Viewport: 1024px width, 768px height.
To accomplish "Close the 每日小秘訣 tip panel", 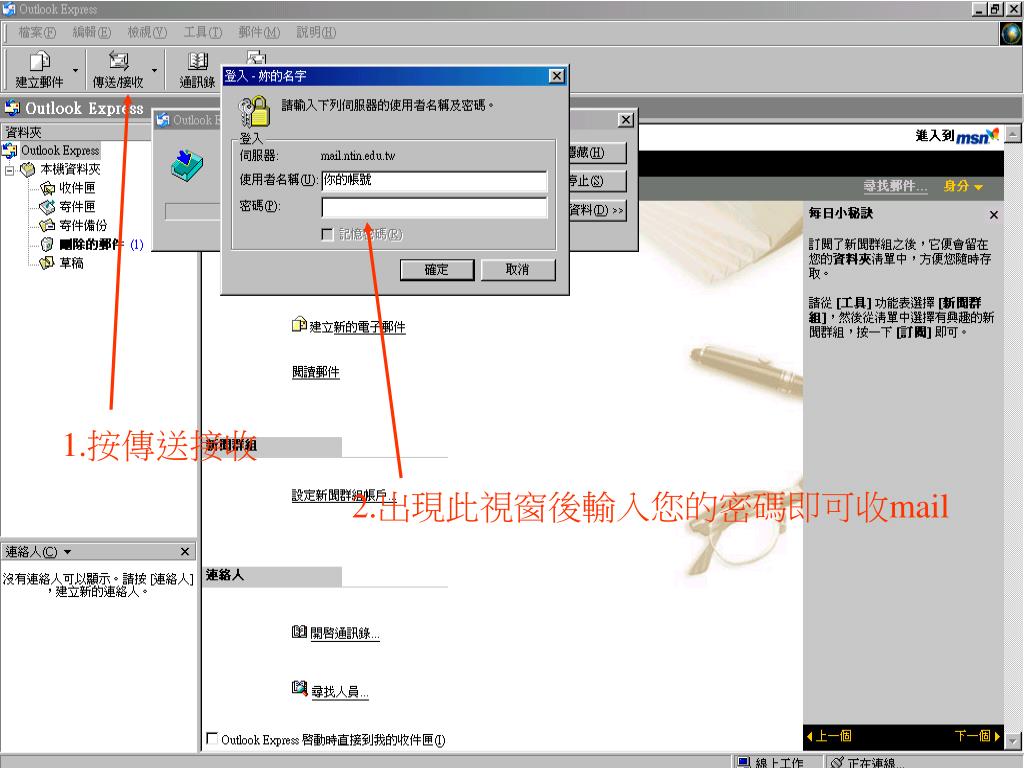I will point(993,215).
